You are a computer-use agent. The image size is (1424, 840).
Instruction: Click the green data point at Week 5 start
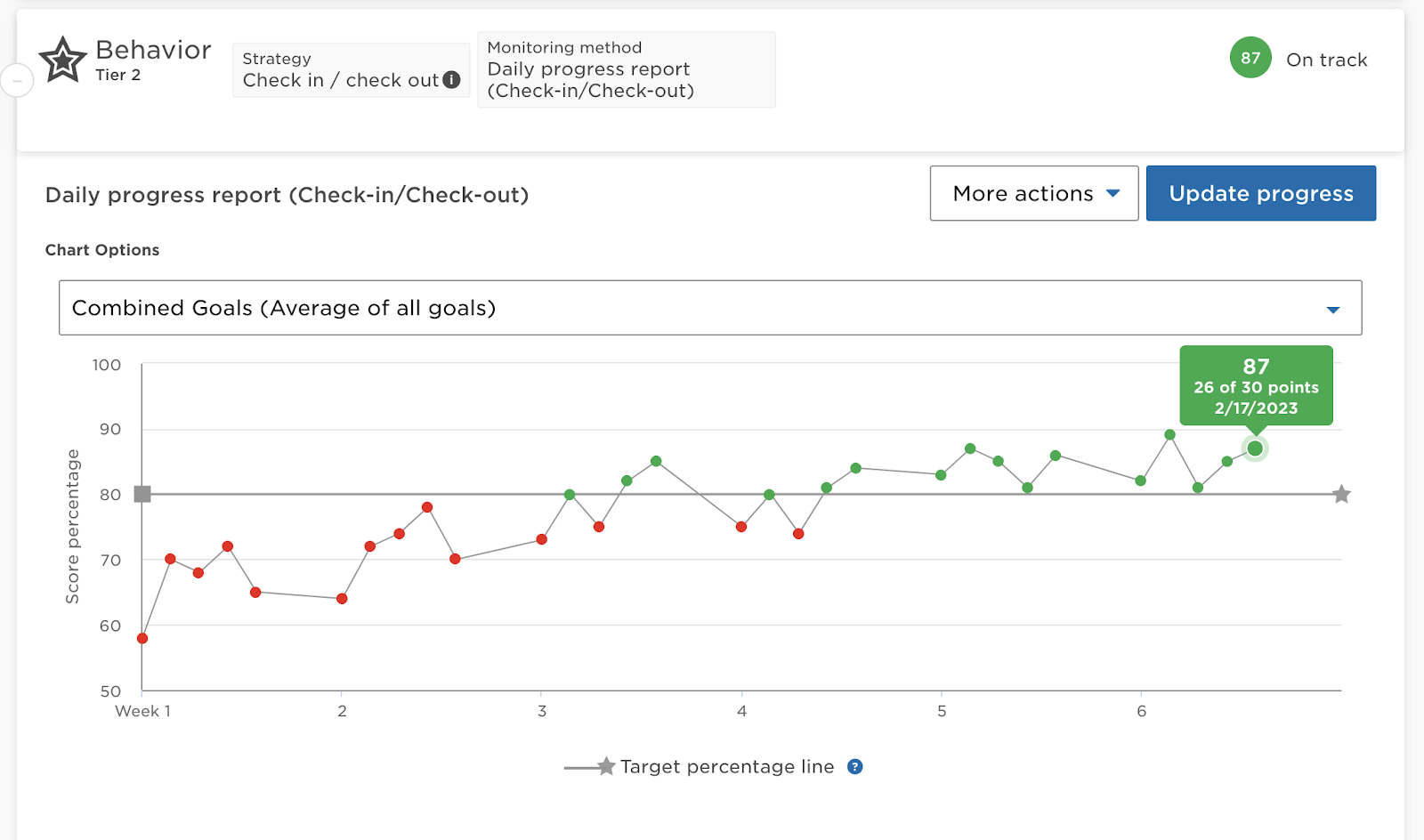click(941, 475)
